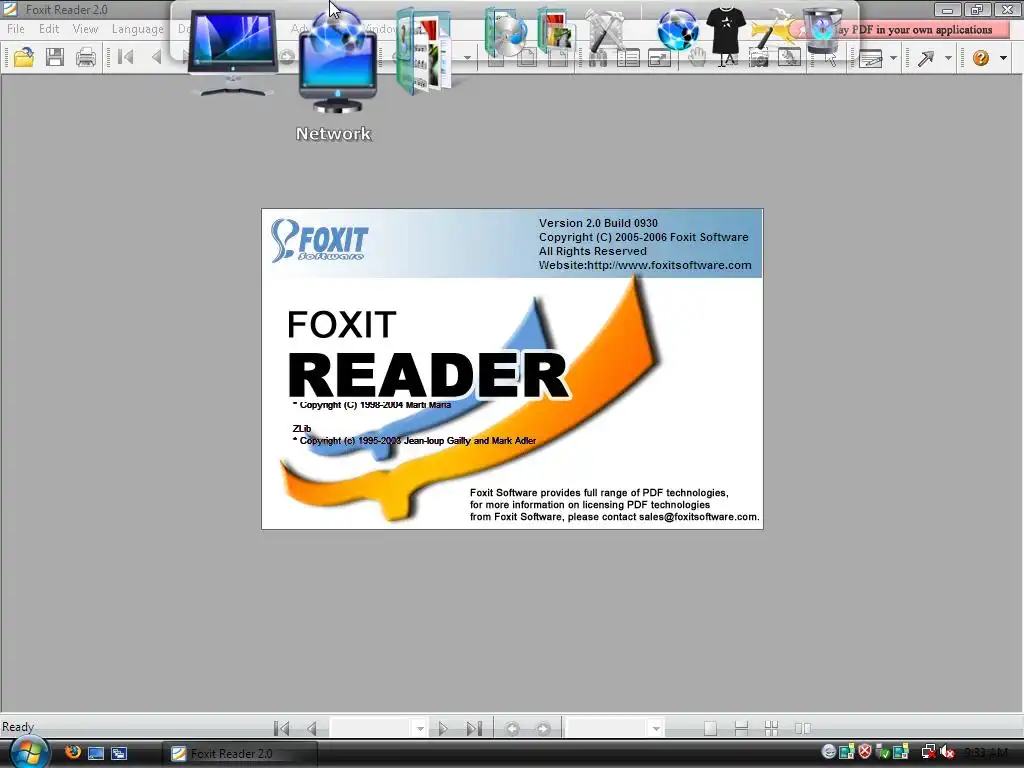Open the Pictures folder in the dock
1024x768 pixels.
[x=554, y=30]
